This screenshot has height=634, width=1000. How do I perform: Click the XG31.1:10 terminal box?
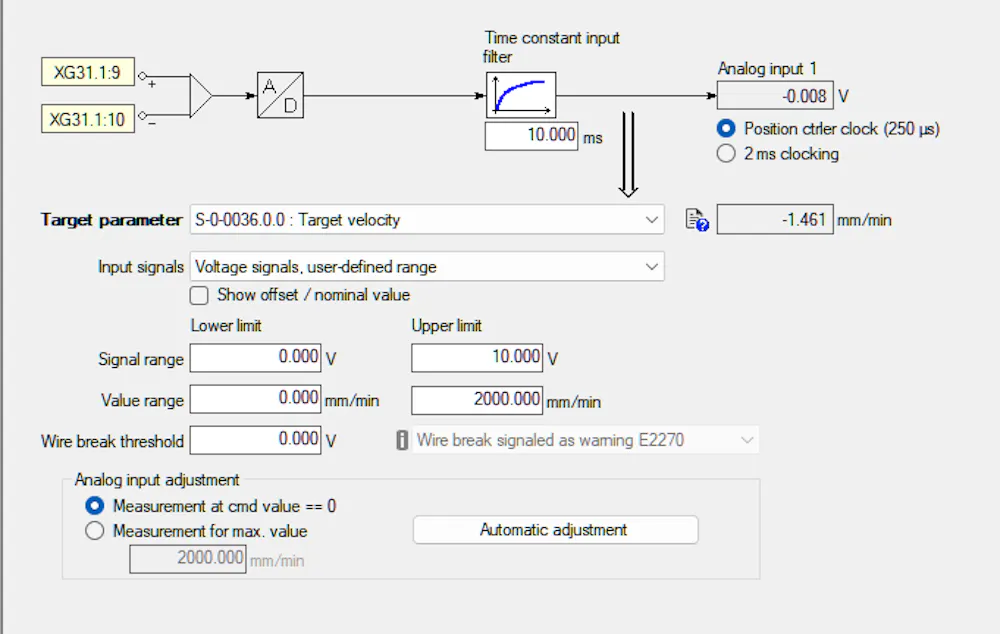[88, 119]
